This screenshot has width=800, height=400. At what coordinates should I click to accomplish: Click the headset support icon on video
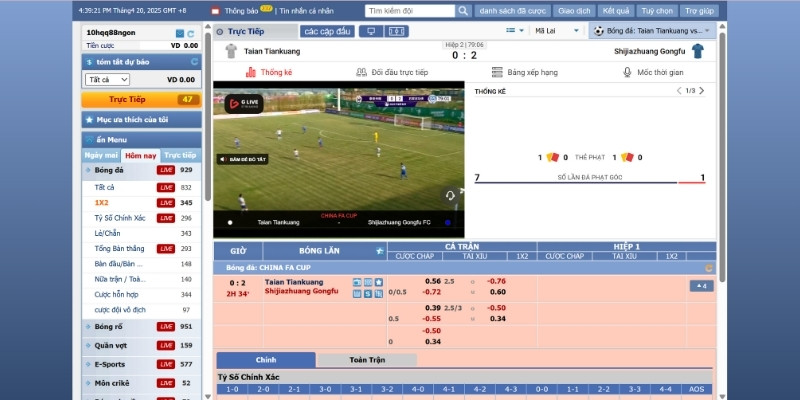(450, 195)
